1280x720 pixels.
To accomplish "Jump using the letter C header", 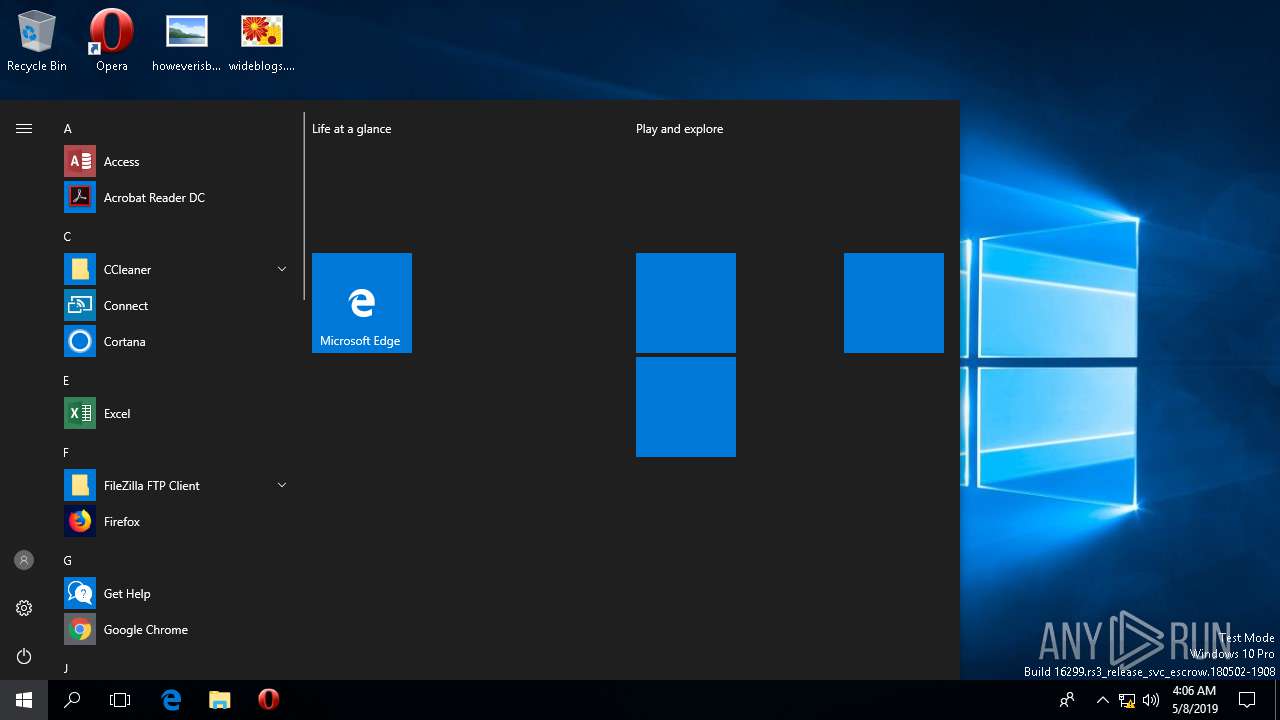I will (67, 237).
